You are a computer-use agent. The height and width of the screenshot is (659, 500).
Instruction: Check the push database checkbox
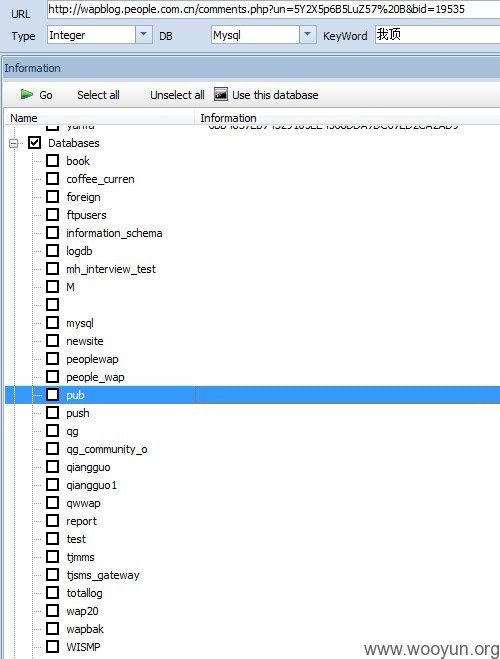coord(53,413)
